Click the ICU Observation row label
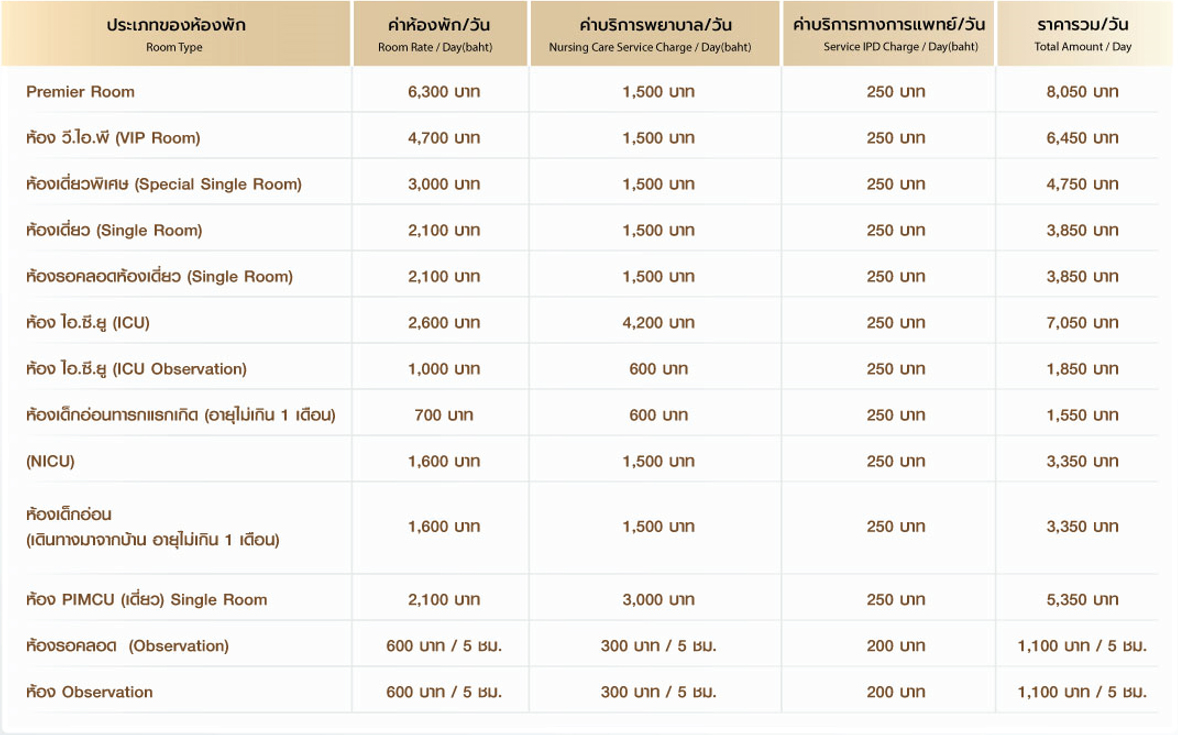 point(136,369)
